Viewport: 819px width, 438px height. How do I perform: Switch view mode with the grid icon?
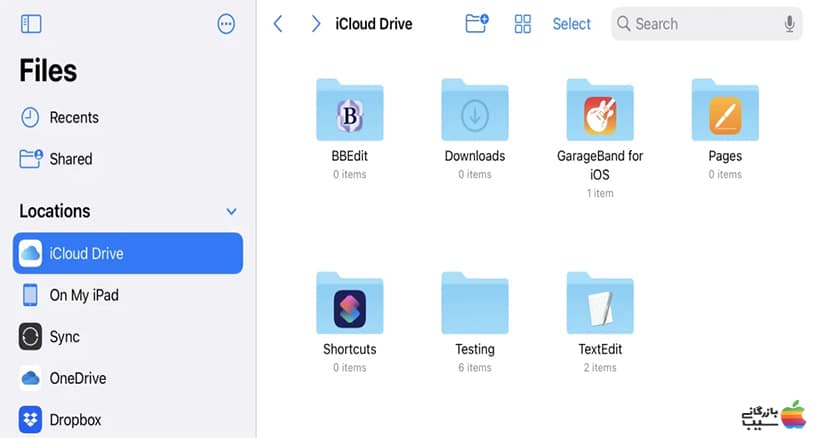coord(522,23)
